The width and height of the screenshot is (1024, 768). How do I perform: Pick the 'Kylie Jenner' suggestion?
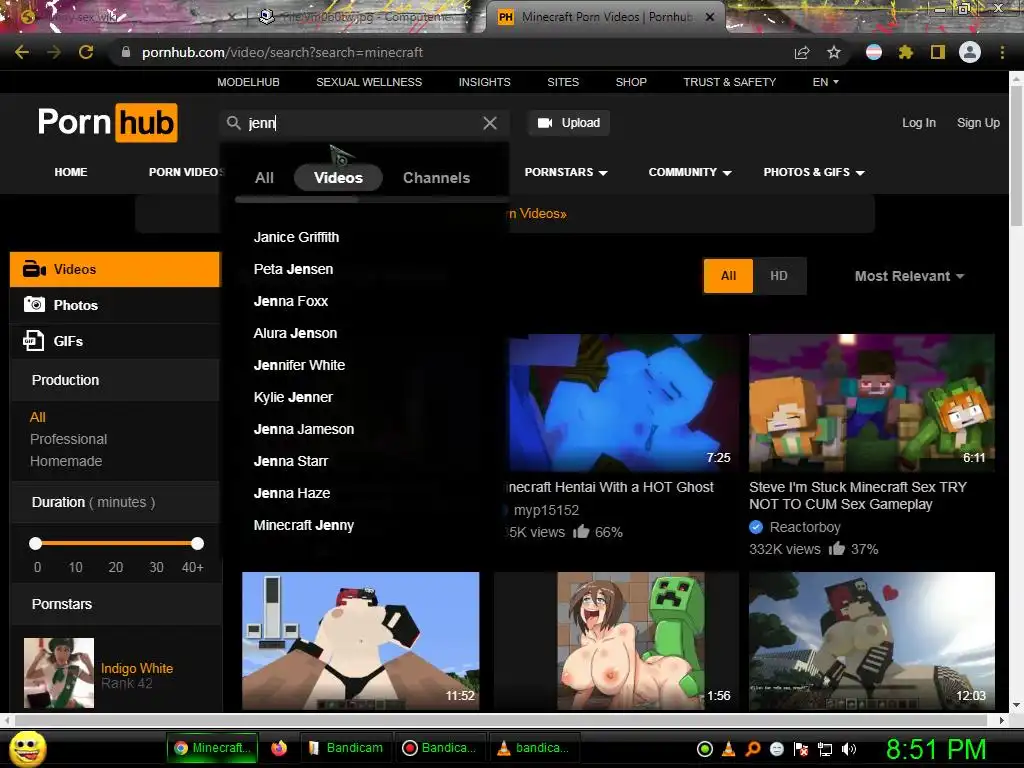[x=293, y=397]
